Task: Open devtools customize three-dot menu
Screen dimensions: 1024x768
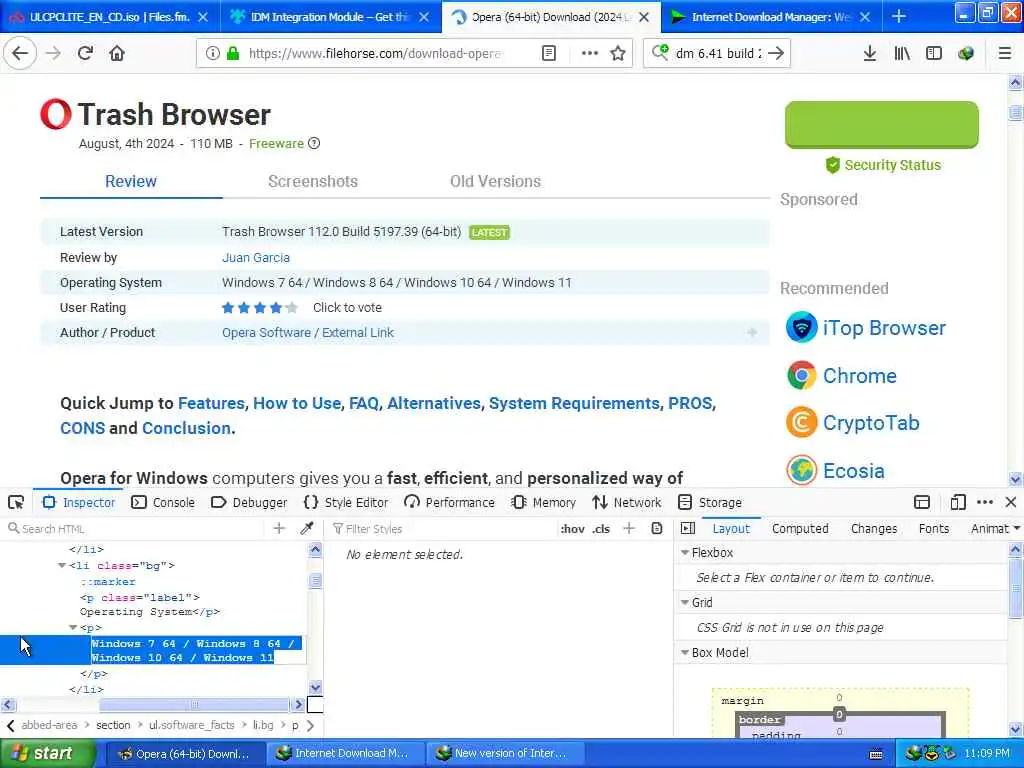Action: tap(985, 502)
